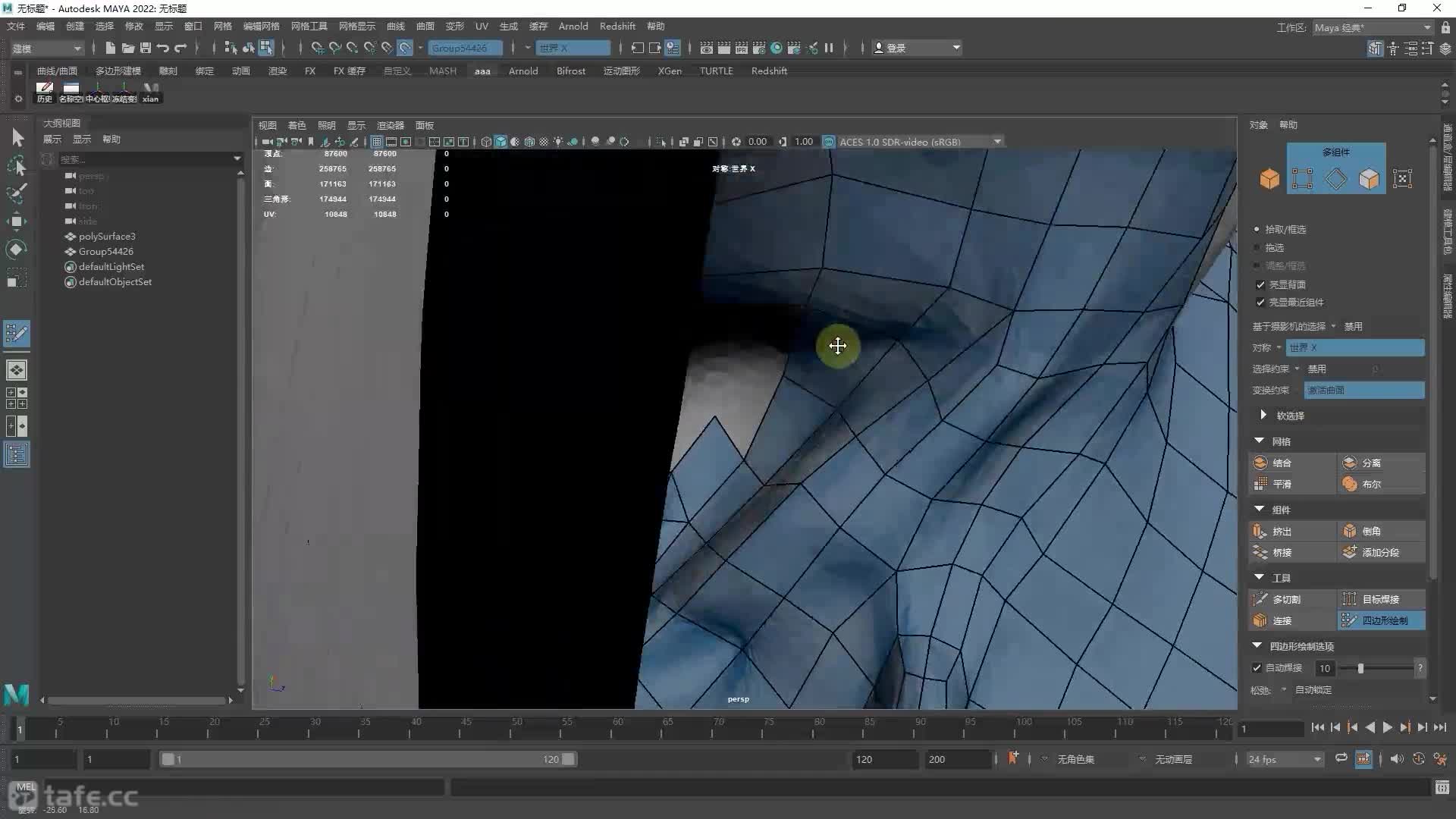Screen dimensions: 1456x819
Task: Click the 布尔 (Boolean) button
Action: point(1381,484)
